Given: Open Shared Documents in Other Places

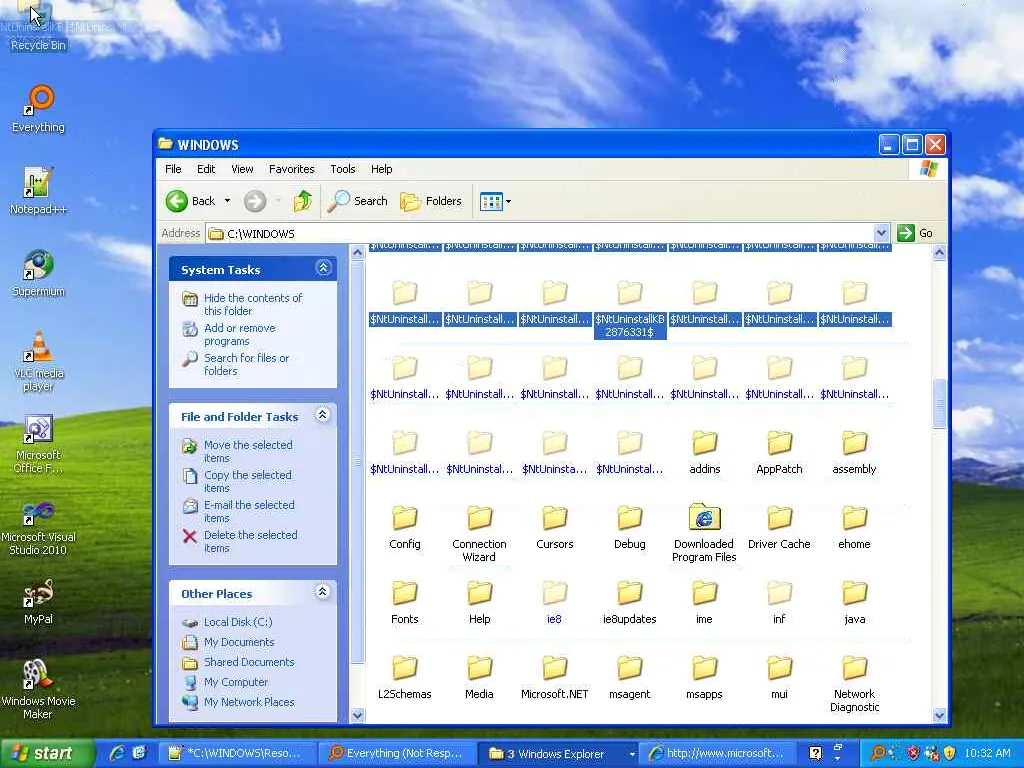Looking at the screenshot, I should (x=249, y=662).
